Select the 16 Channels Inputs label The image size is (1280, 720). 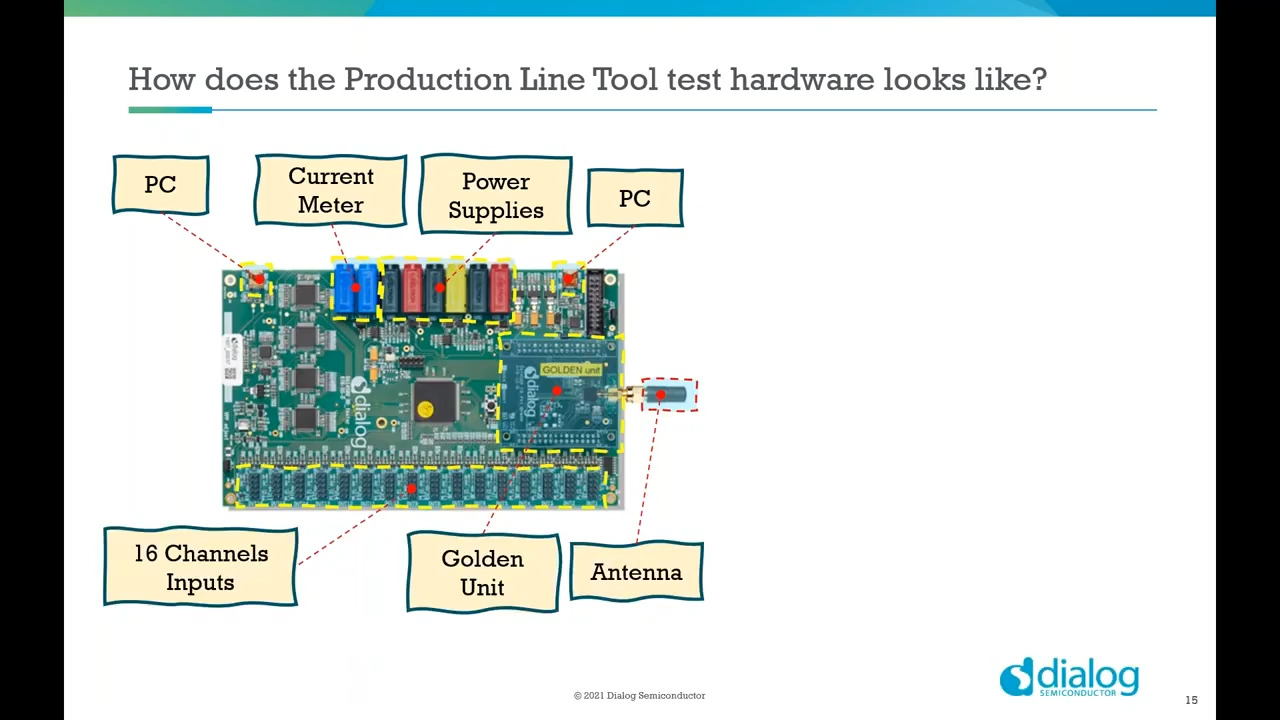[201, 567]
